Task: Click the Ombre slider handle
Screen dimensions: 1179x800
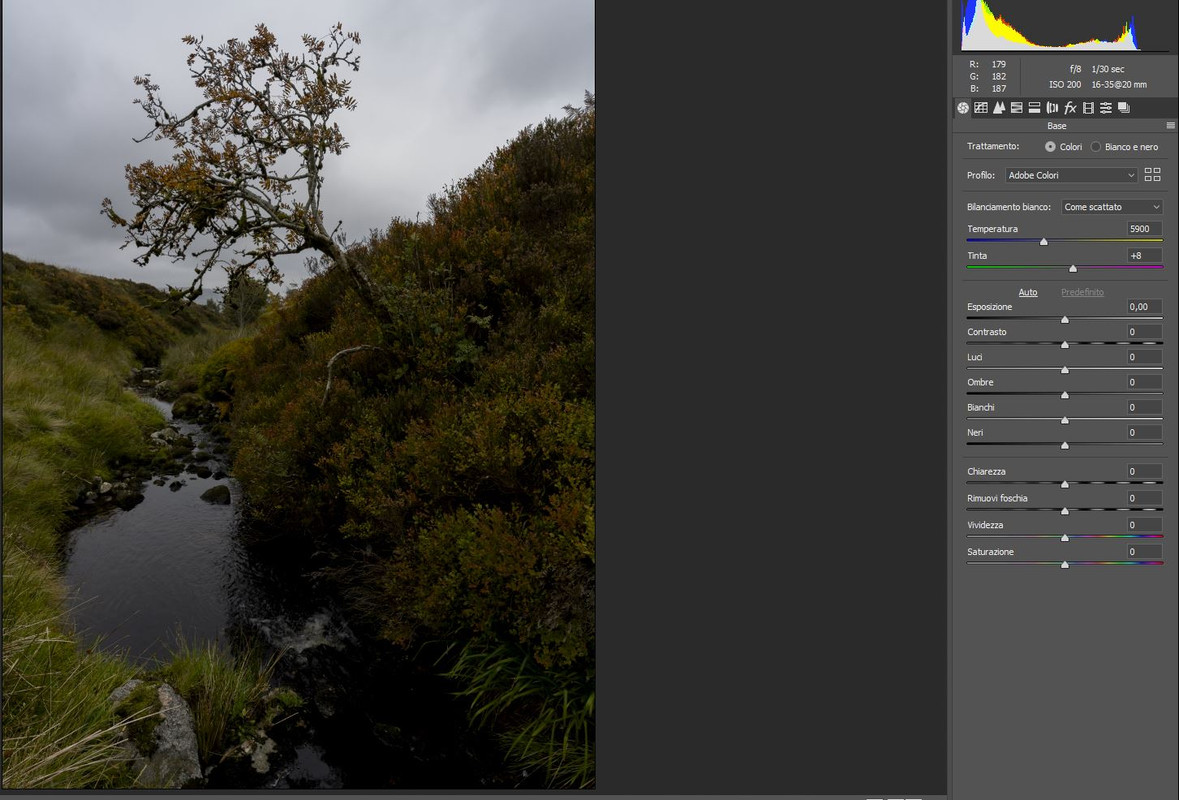Action: [1065, 395]
